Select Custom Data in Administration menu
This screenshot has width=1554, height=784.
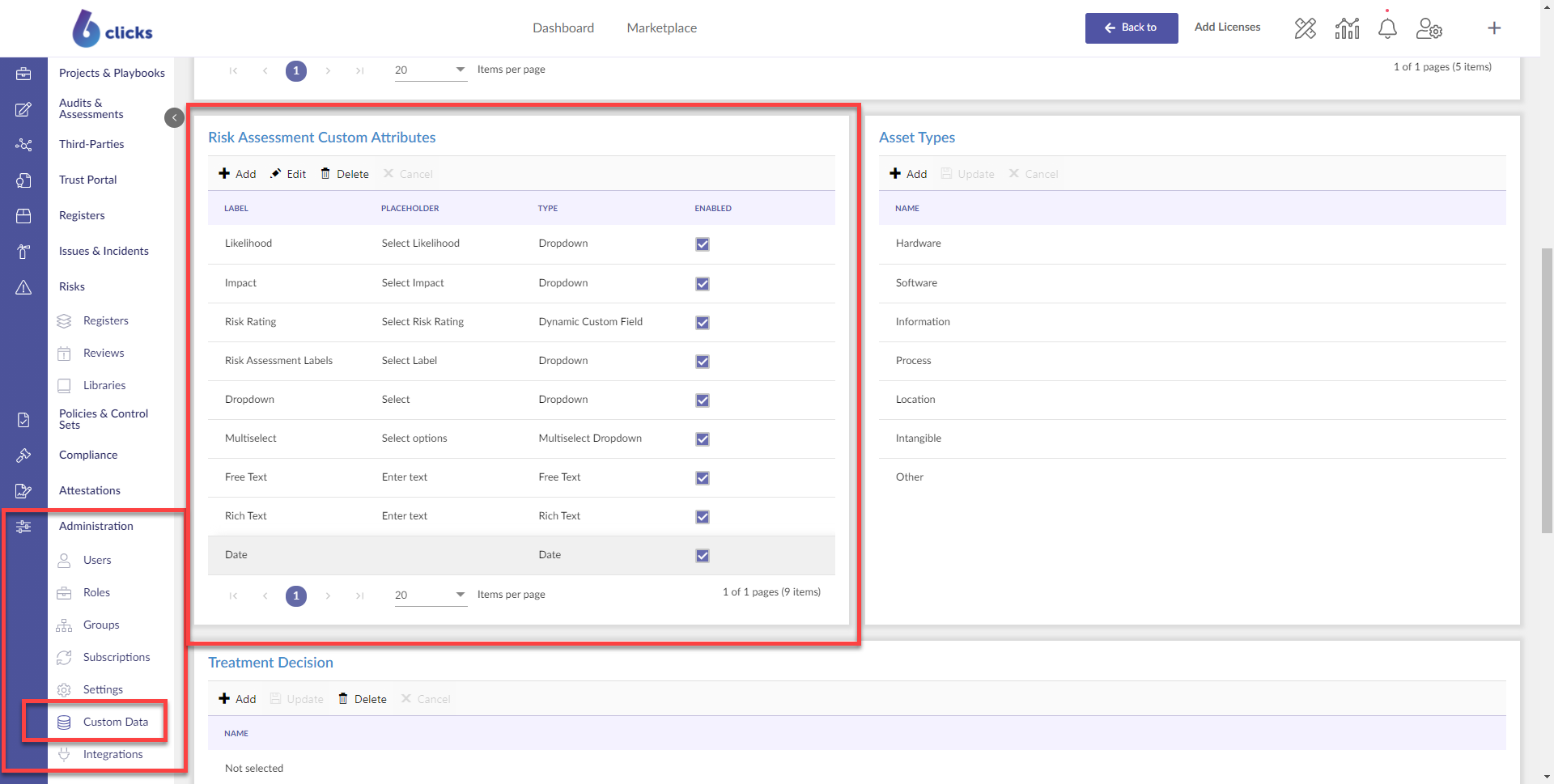click(115, 722)
